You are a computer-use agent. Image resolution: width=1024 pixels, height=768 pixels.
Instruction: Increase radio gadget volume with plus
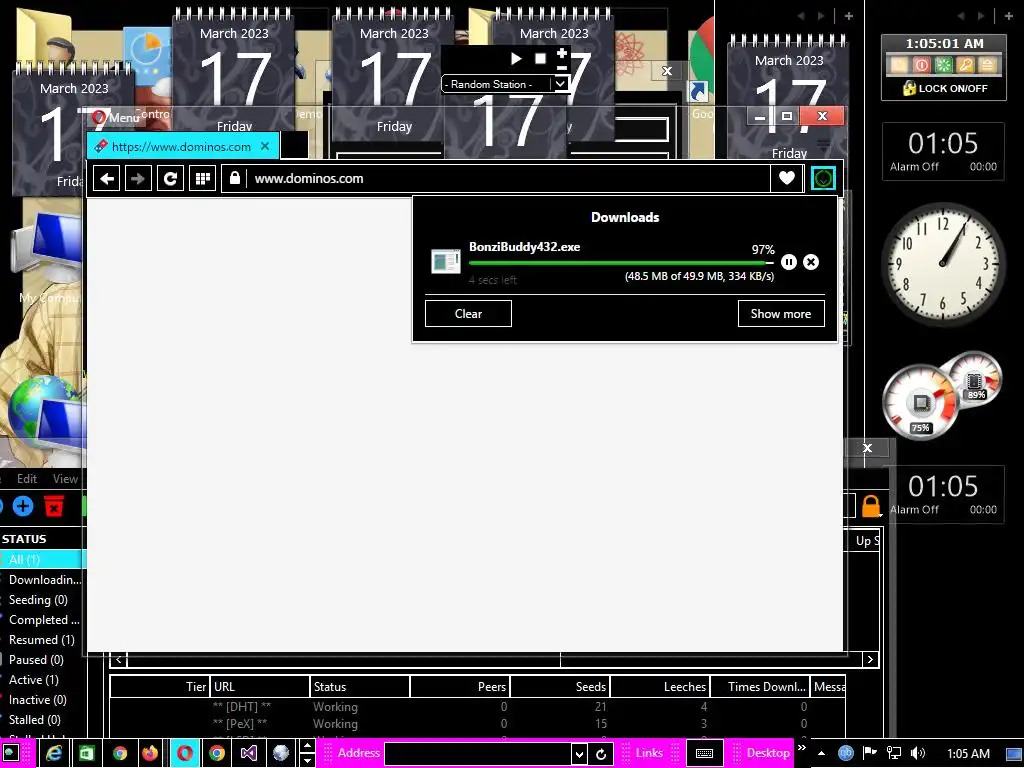[x=562, y=52]
